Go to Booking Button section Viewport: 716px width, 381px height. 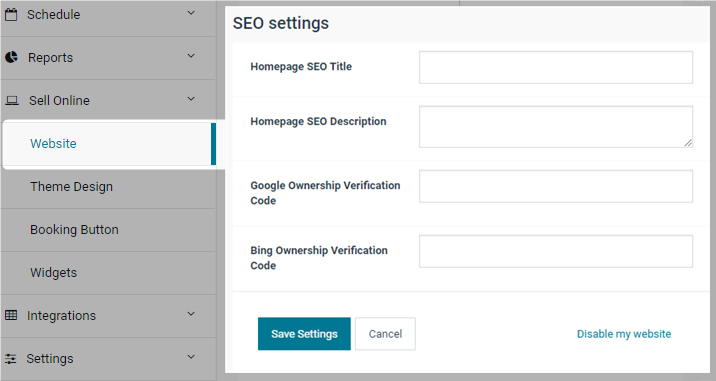click(x=74, y=229)
